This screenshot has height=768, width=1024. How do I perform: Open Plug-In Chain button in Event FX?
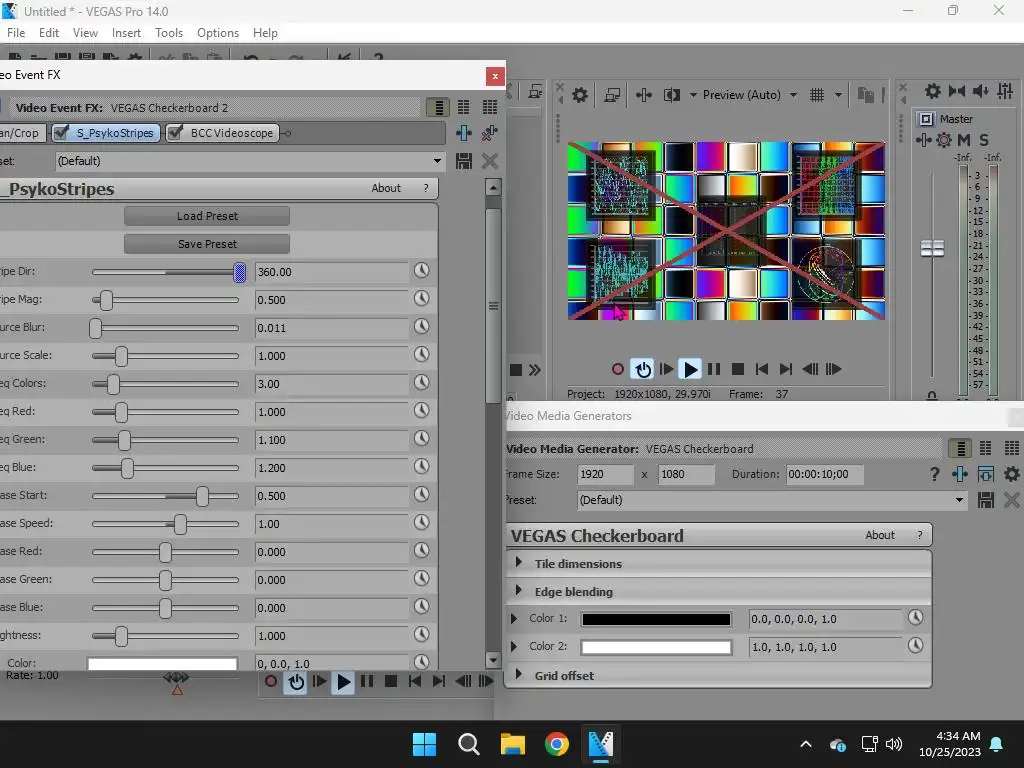[464, 133]
